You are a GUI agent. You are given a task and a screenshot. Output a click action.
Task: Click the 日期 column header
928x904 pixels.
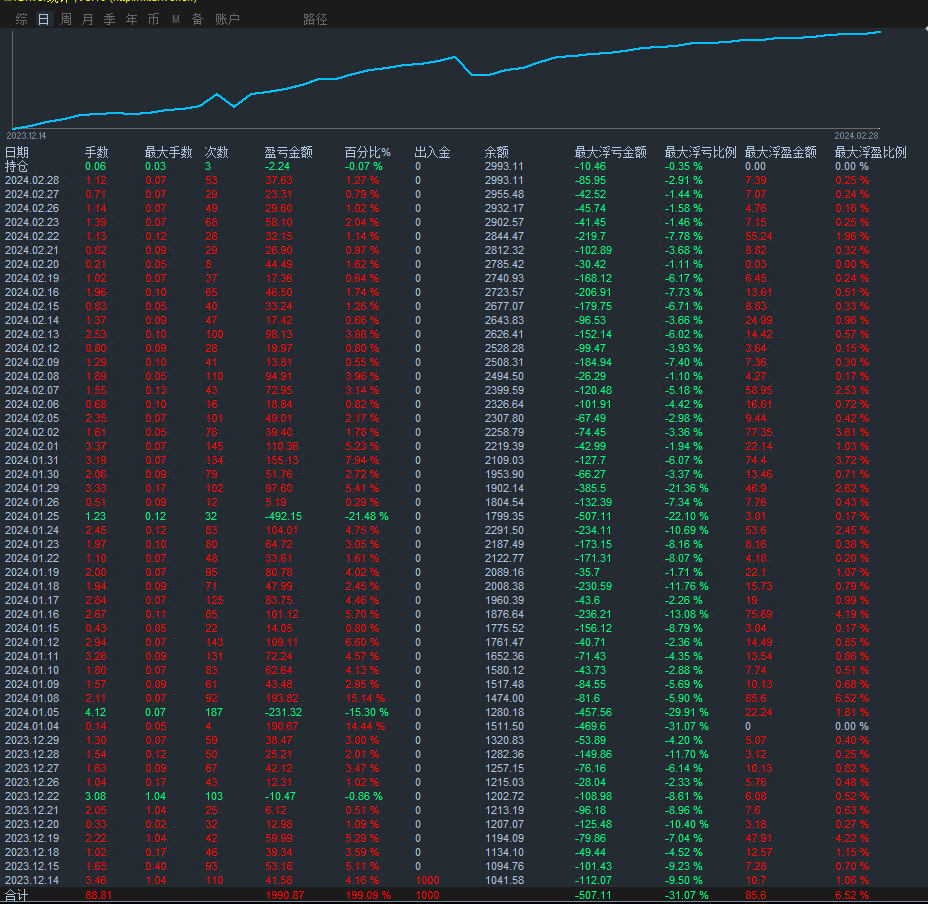coord(17,153)
